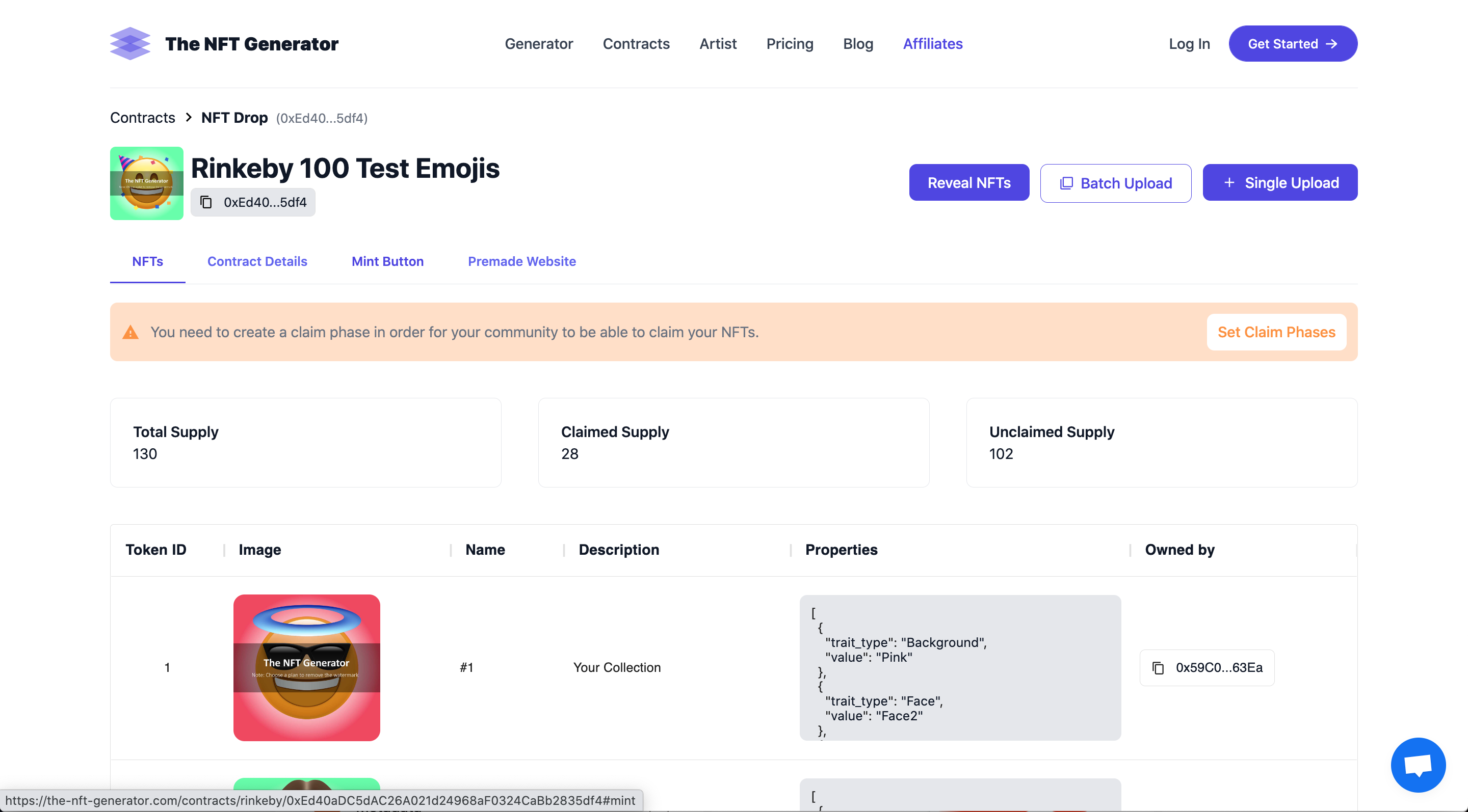
Task: Click the (0xEd40...5df4) breadcrumb address
Action: 322,118
